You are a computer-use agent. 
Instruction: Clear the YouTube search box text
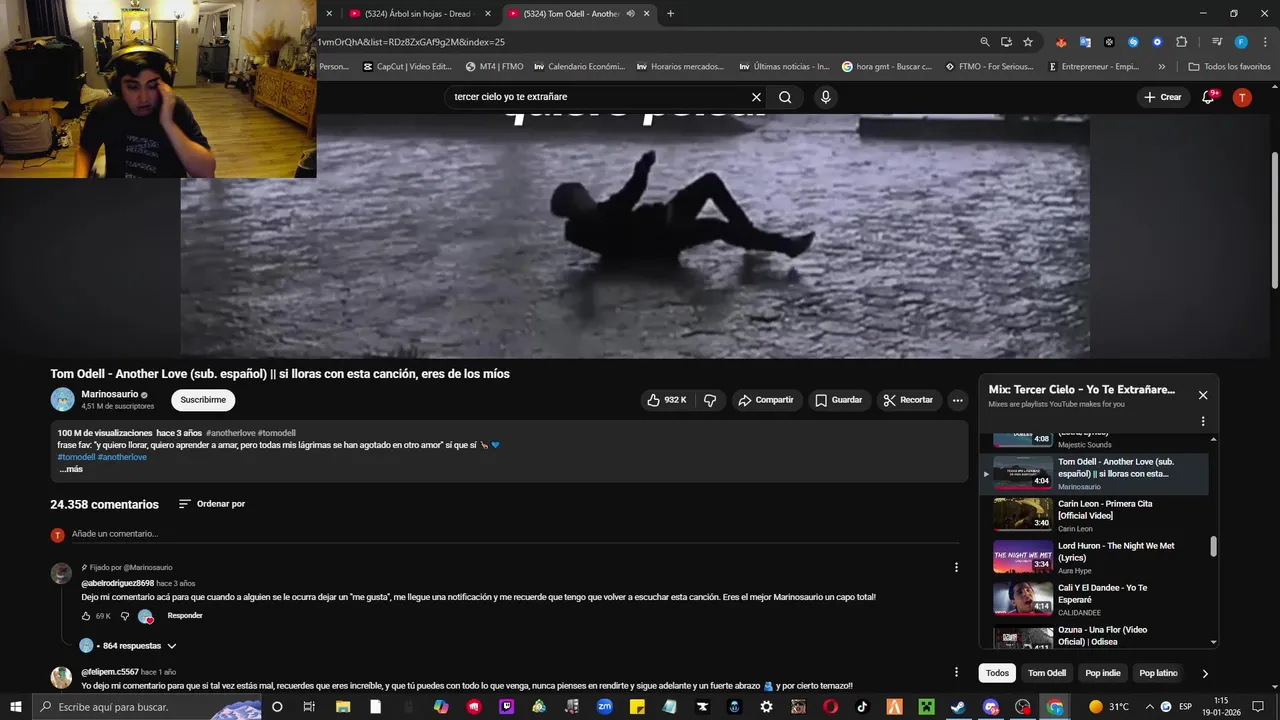(756, 97)
